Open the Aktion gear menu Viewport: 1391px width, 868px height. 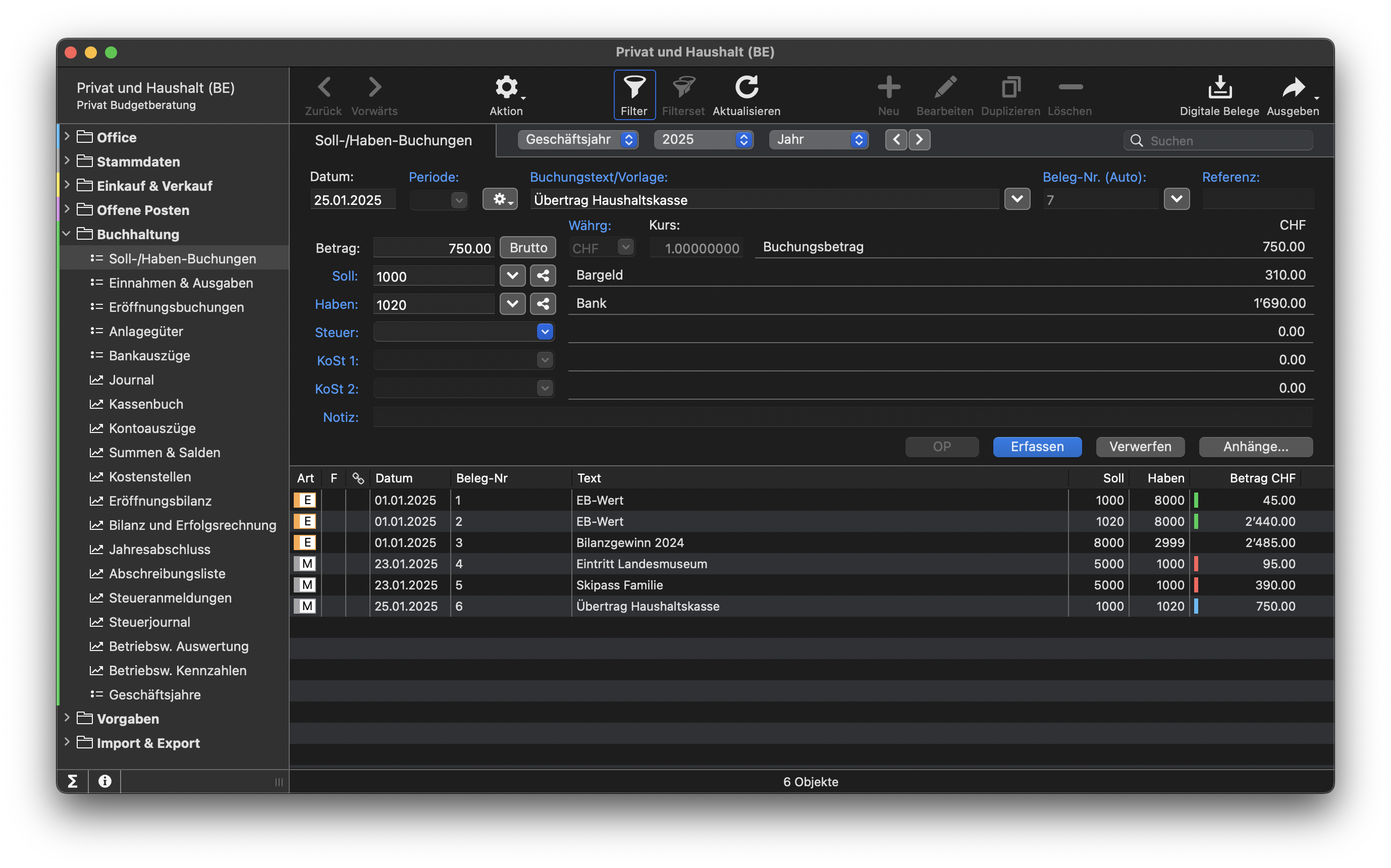click(506, 88)
